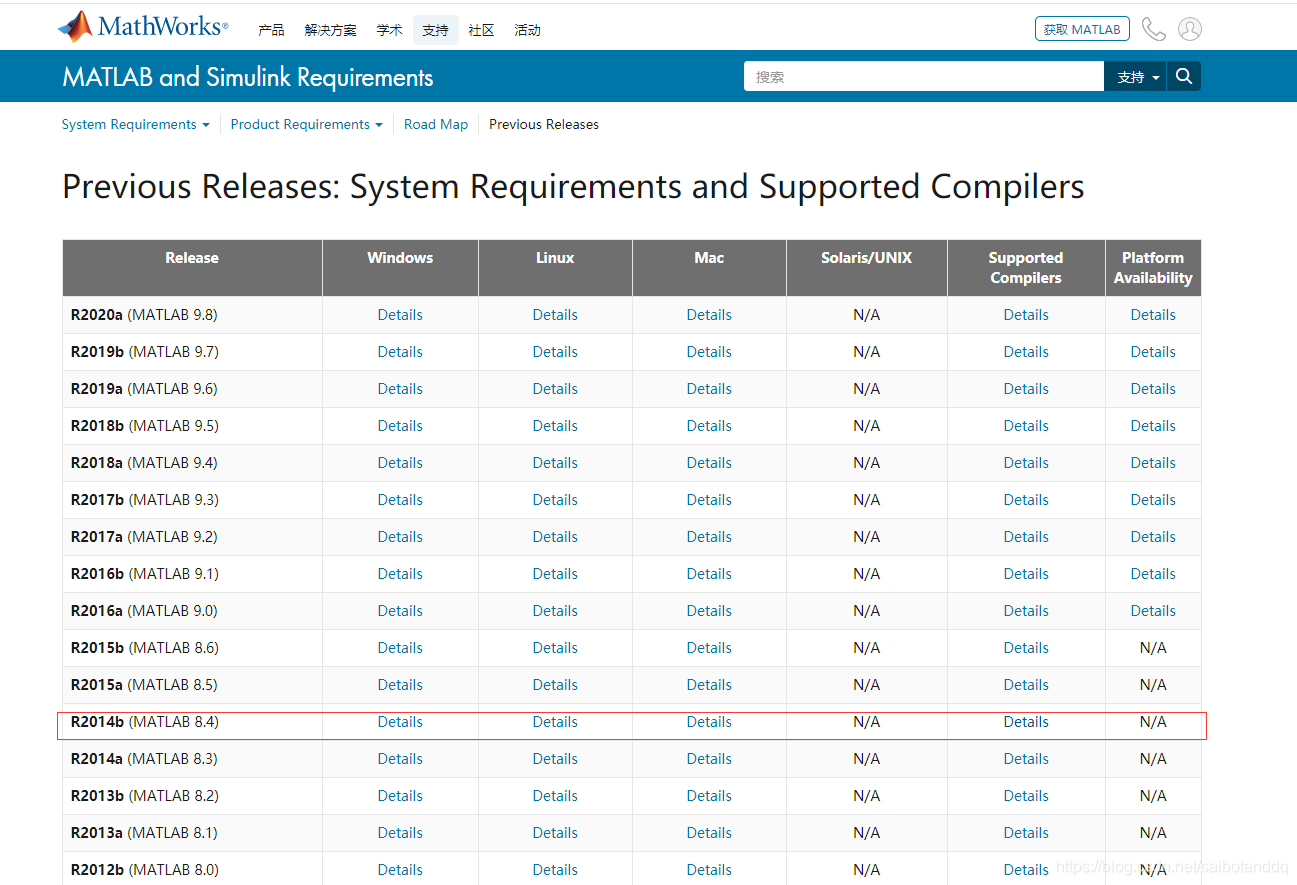
Task: Select the 社区 menu item
Action: coord(481,30)
